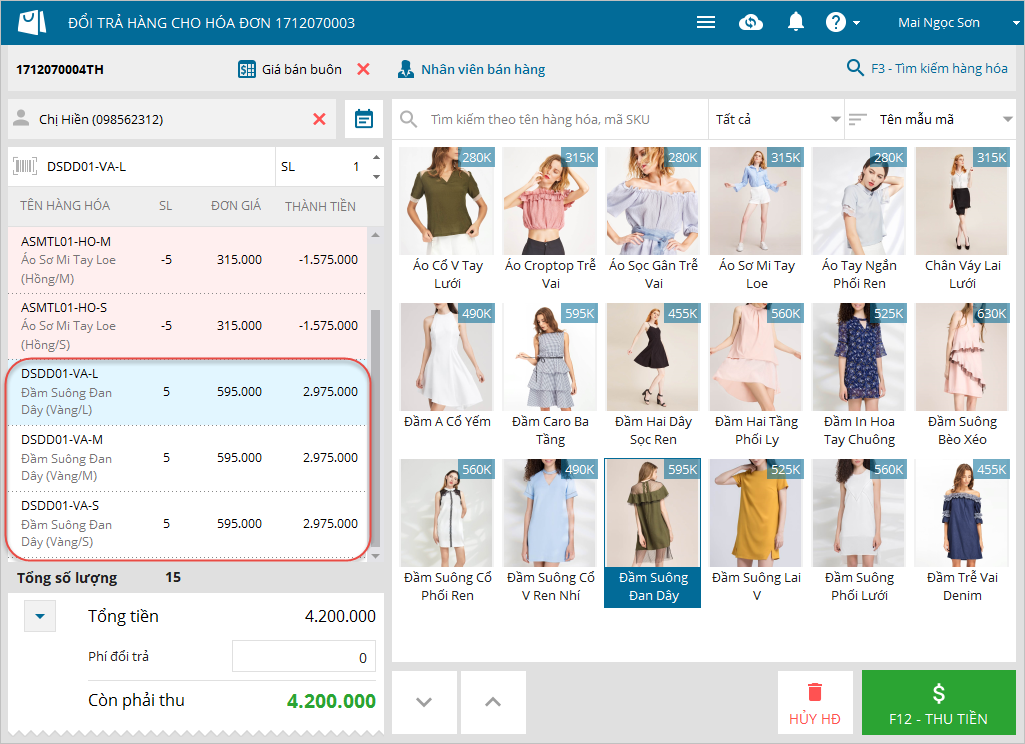Select product Áo Croptop Trễ Vai
1025x744 pixels.
pyautogui.click(x=550, y=220)
